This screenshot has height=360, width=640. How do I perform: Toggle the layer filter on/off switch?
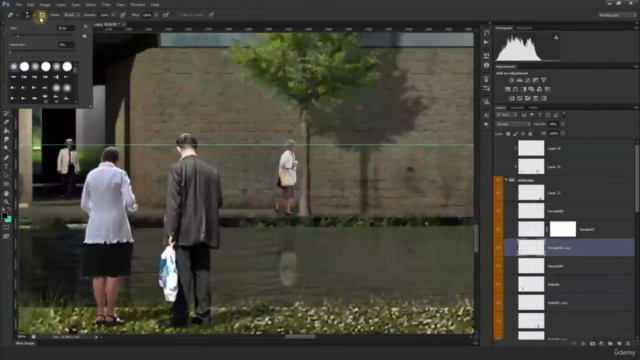[x=564, y=115]
